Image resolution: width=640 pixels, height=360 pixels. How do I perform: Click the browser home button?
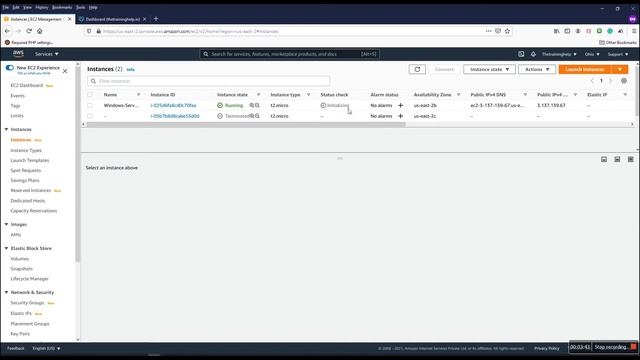tap(40, 31)
